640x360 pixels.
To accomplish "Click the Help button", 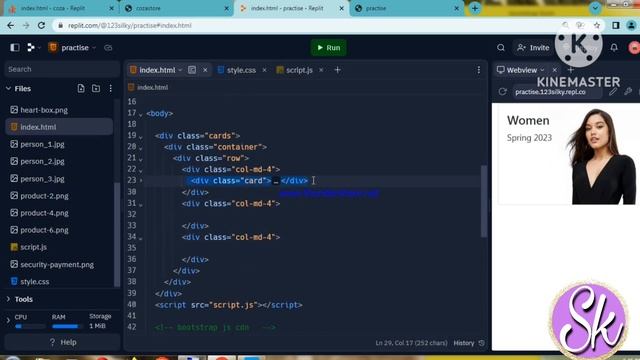I will [x=62, y=342].
